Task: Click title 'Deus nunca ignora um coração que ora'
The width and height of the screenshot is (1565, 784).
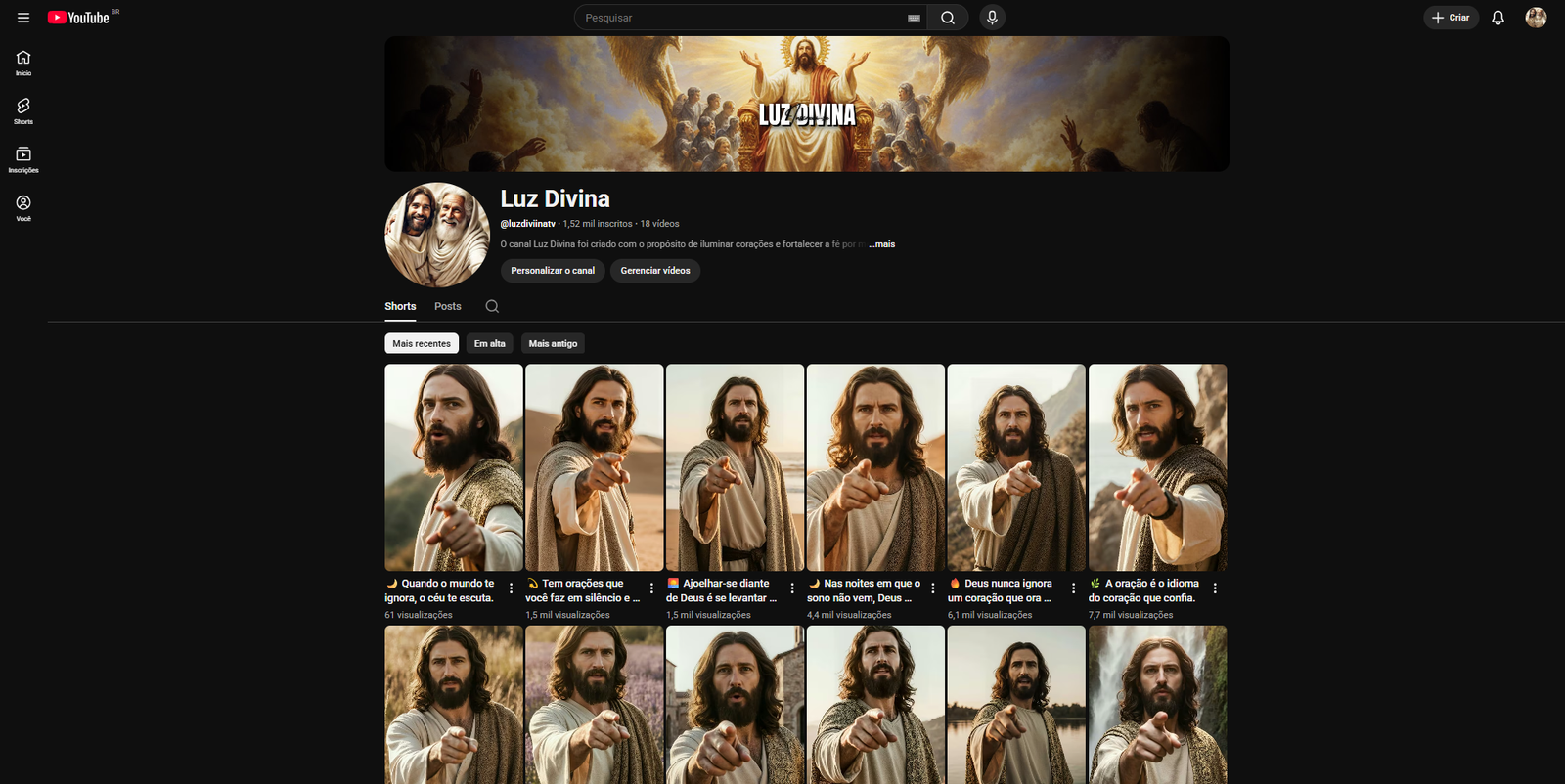Action: [x=1001, y=590]
